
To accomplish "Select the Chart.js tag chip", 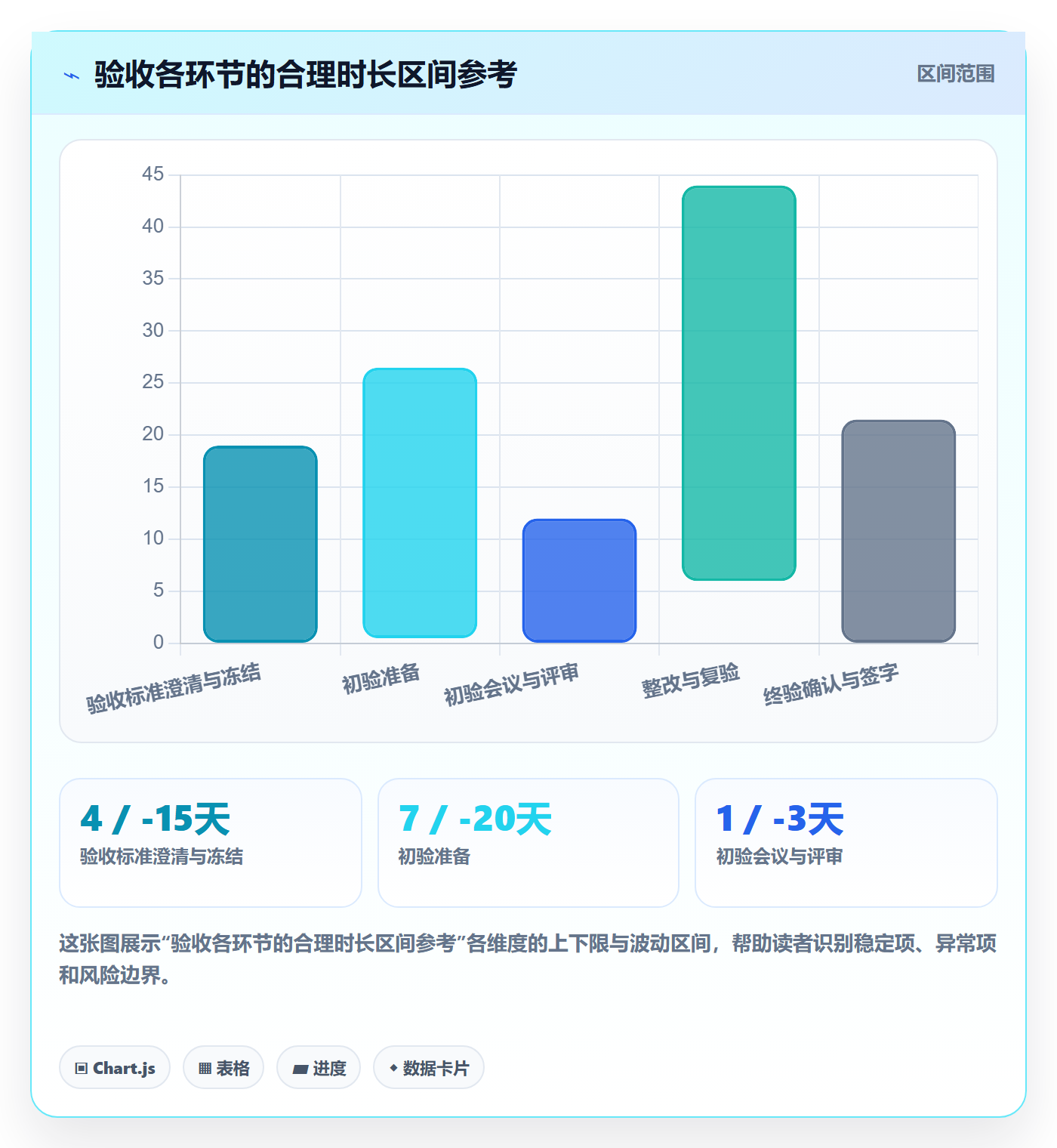I will pyautogui.click(x=115, y=1067).
